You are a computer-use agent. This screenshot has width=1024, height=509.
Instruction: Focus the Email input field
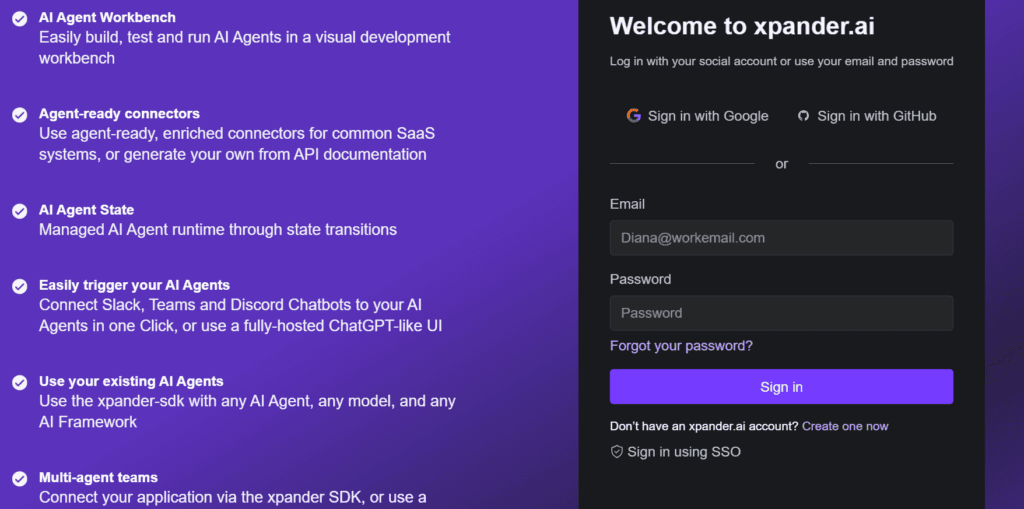[781, 238]
